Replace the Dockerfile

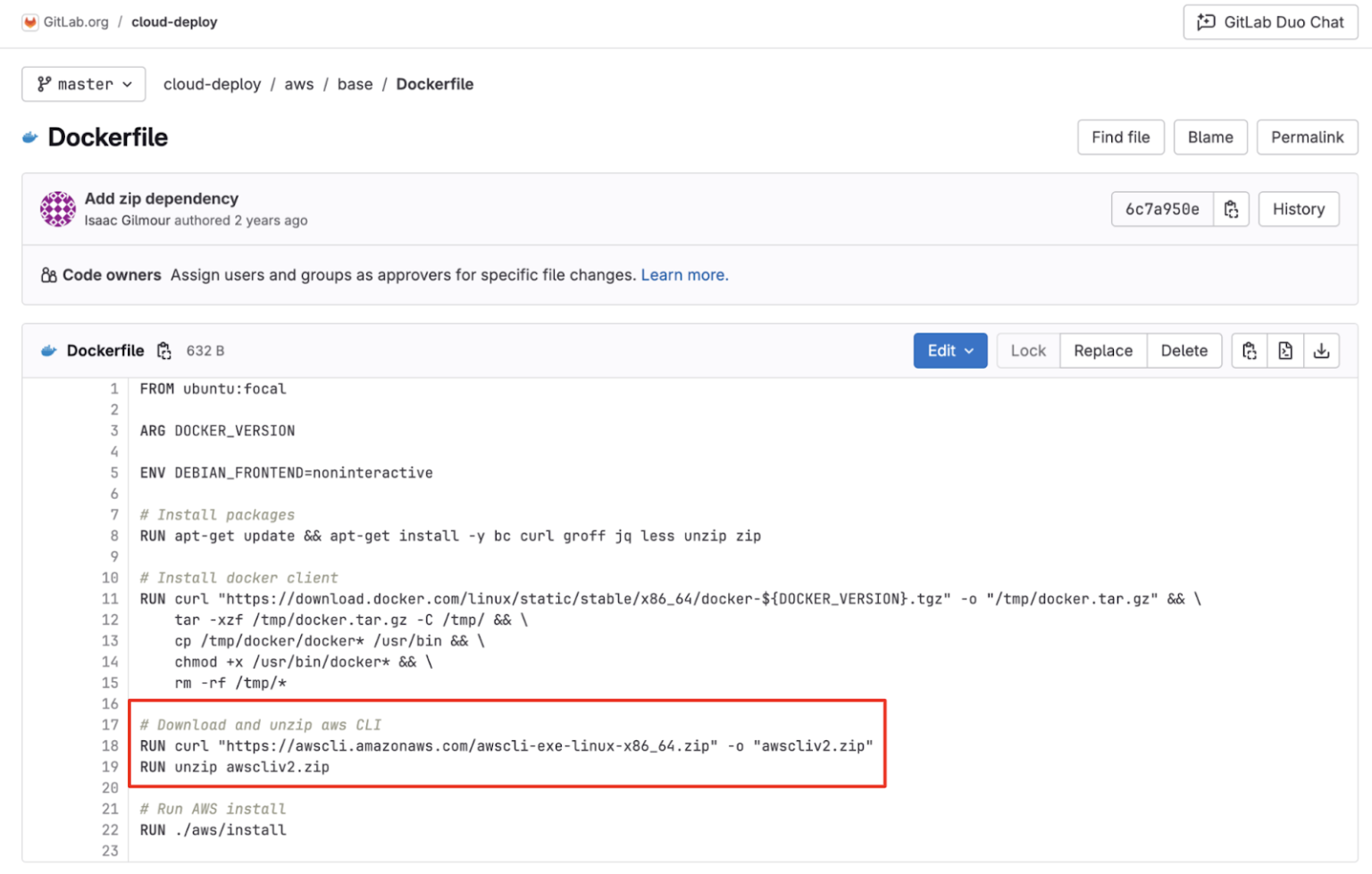click(1103, 350)
